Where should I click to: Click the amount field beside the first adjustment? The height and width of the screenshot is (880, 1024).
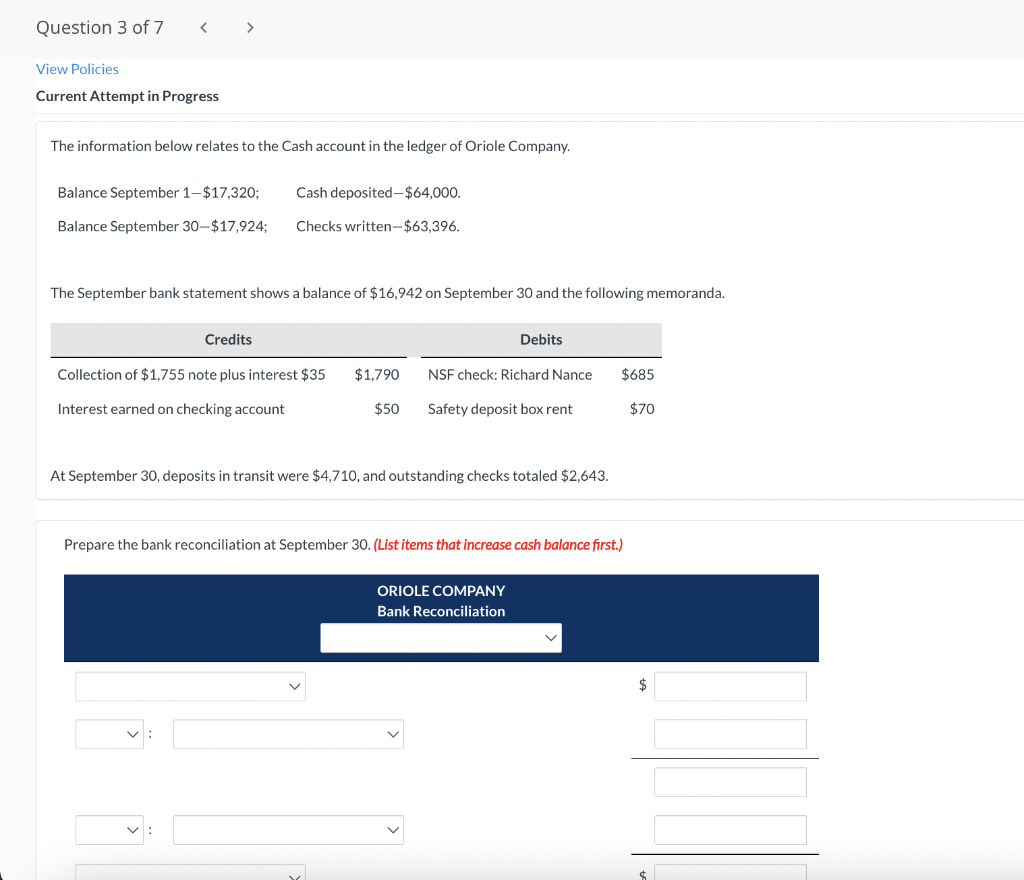[730, 733]
